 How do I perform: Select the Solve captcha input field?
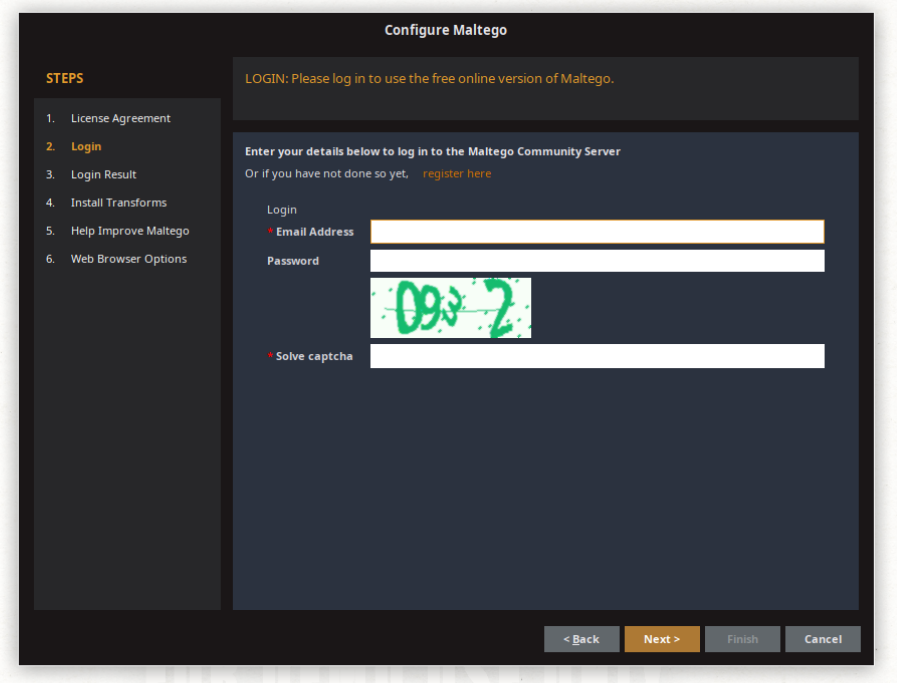tap(597, 356)
